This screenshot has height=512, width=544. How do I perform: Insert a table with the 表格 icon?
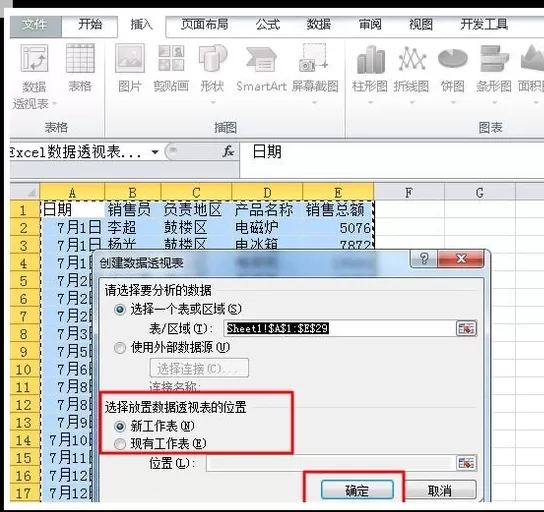pyautogui.click(x=80, y=58)
